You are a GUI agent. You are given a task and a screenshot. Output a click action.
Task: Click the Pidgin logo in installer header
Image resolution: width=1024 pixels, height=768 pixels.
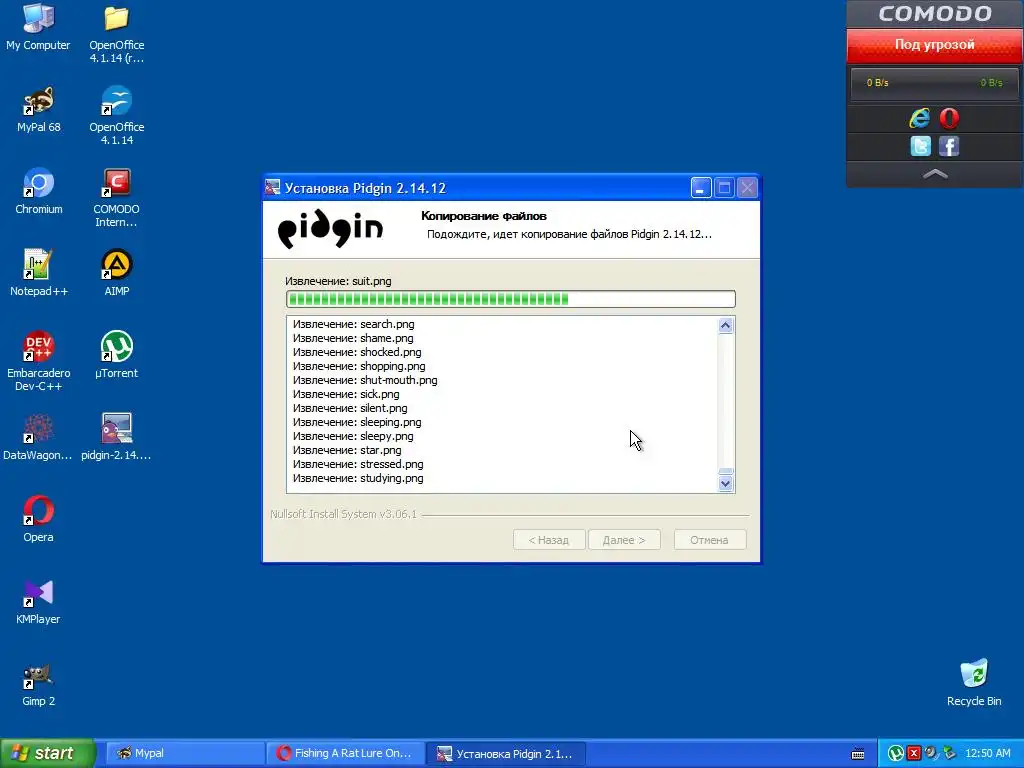coord(330,229)
